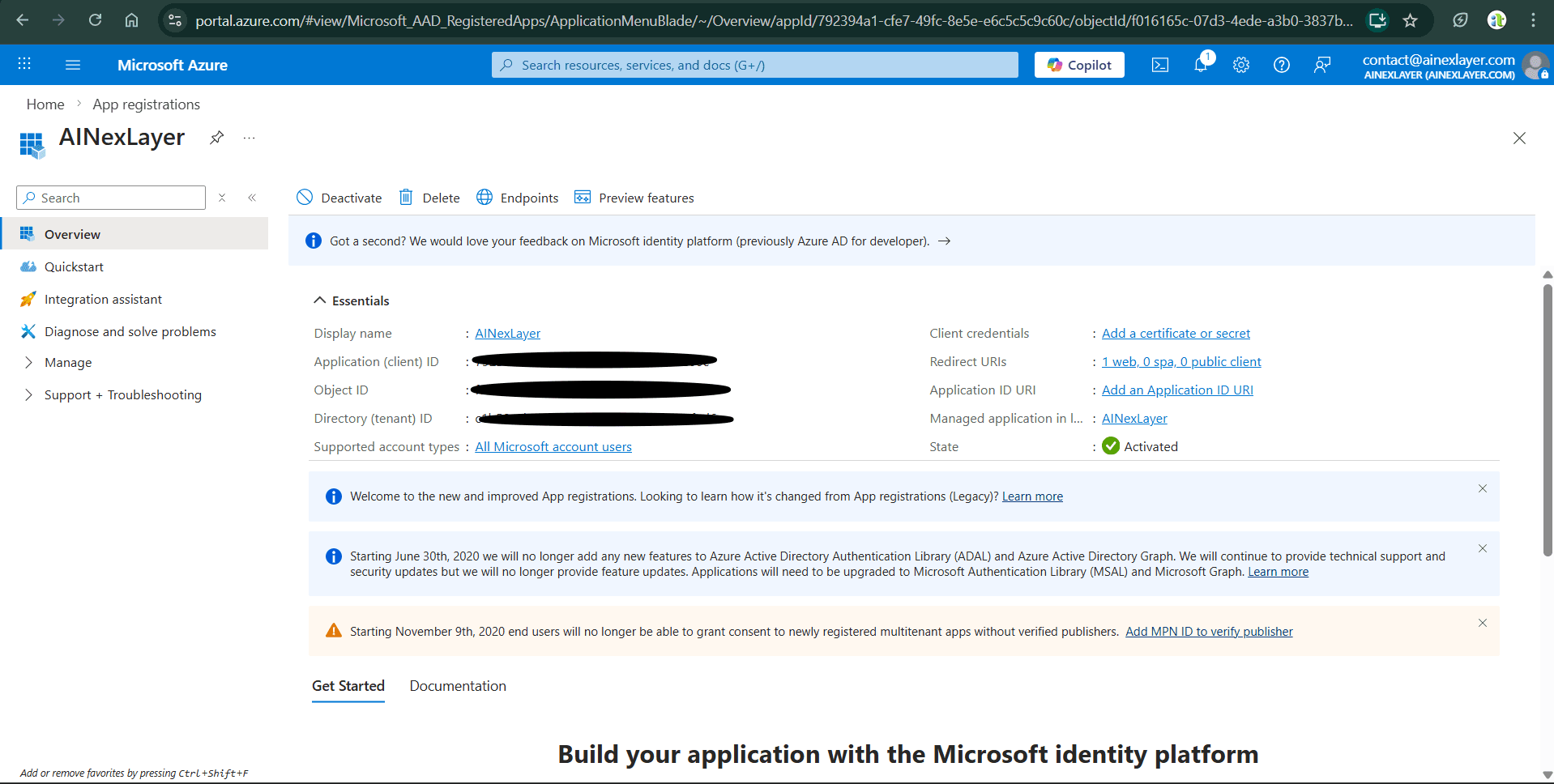The height and width of the screenshot is (784, 1554).
Task: Launch Copilot
Action: click(1078, 64)
